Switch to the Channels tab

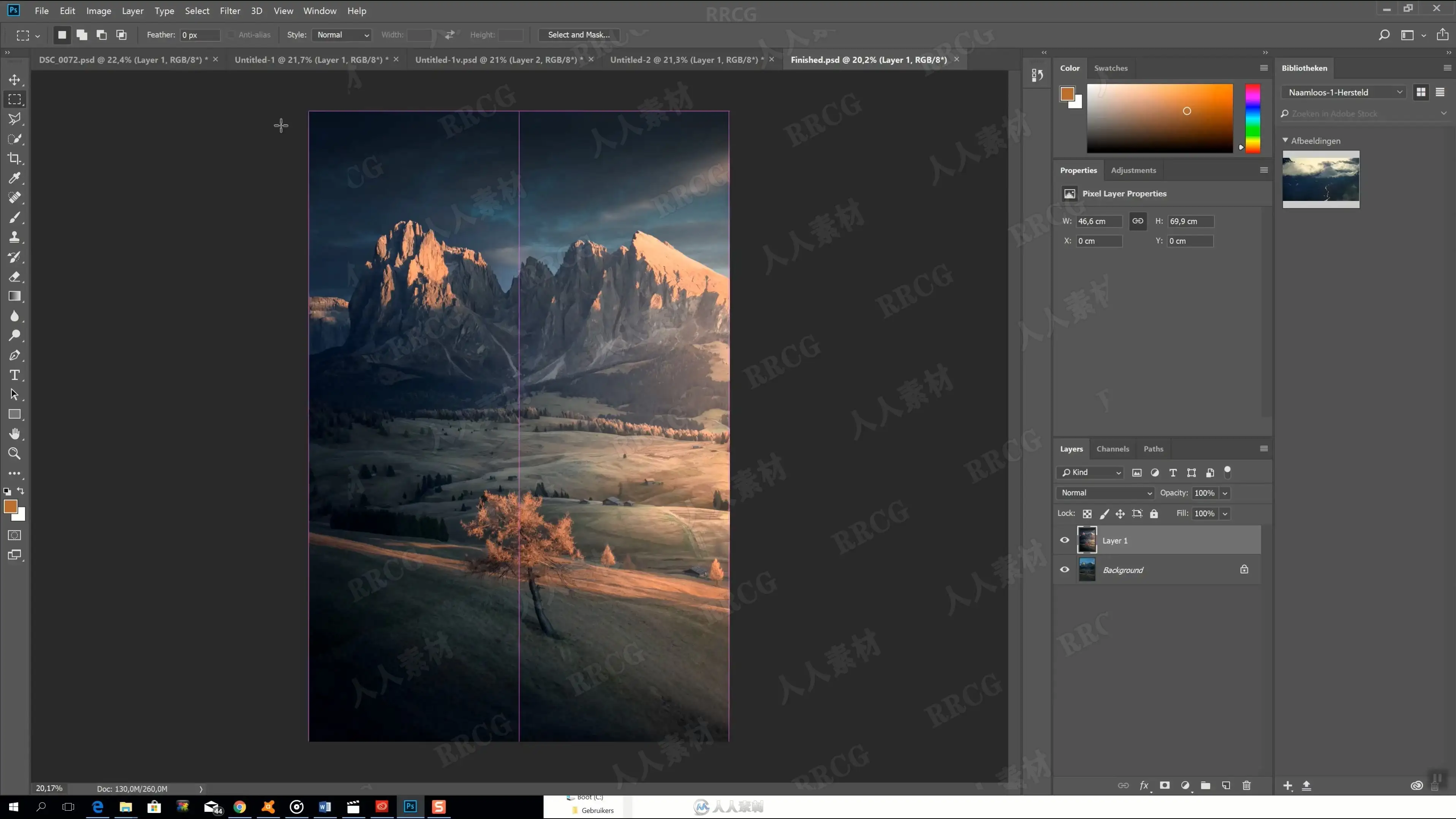tap(1113, 449)
